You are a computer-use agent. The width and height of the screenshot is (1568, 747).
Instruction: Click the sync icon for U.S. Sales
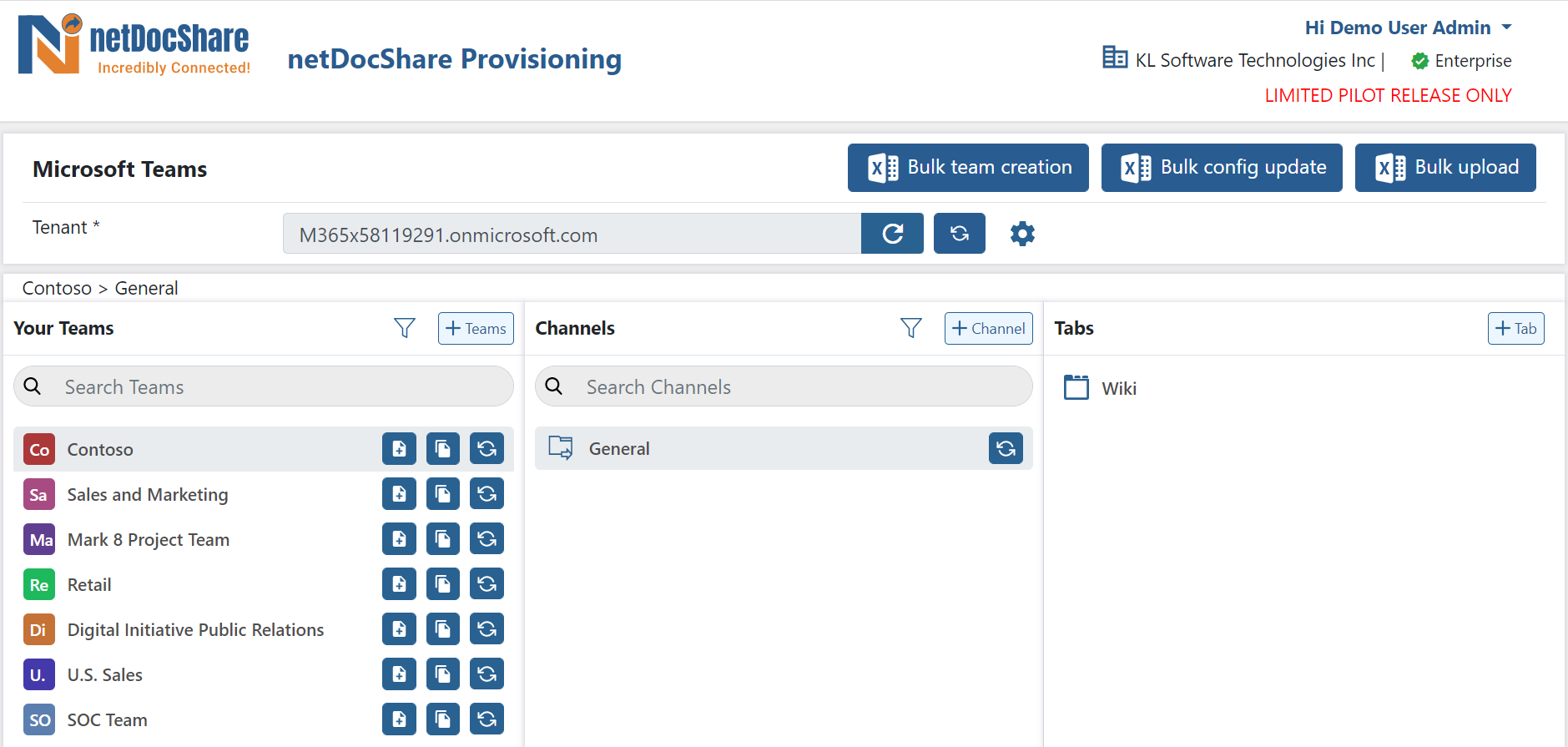(x=487, y=674)
